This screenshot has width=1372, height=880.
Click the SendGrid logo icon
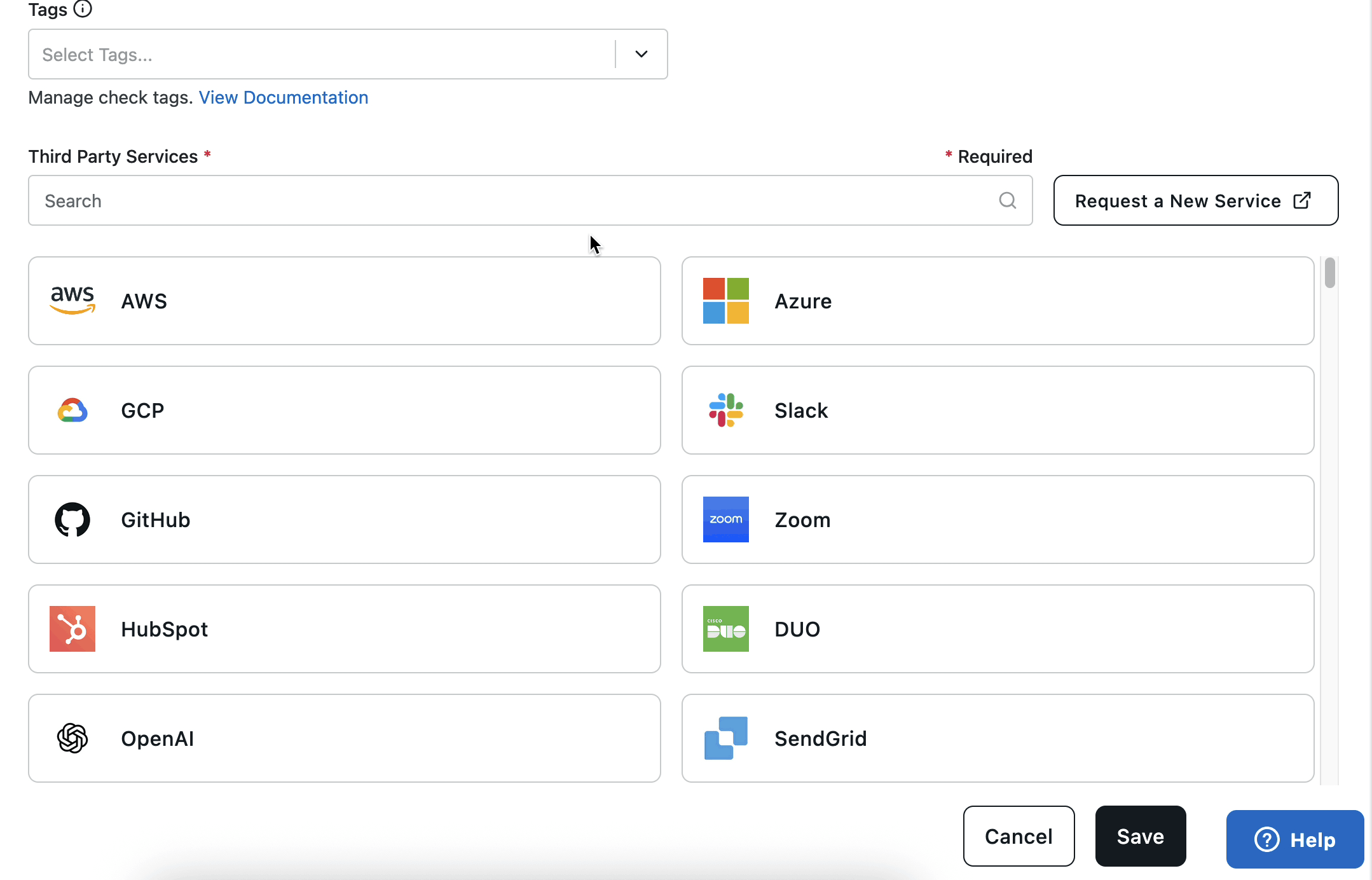coord(725,738)
